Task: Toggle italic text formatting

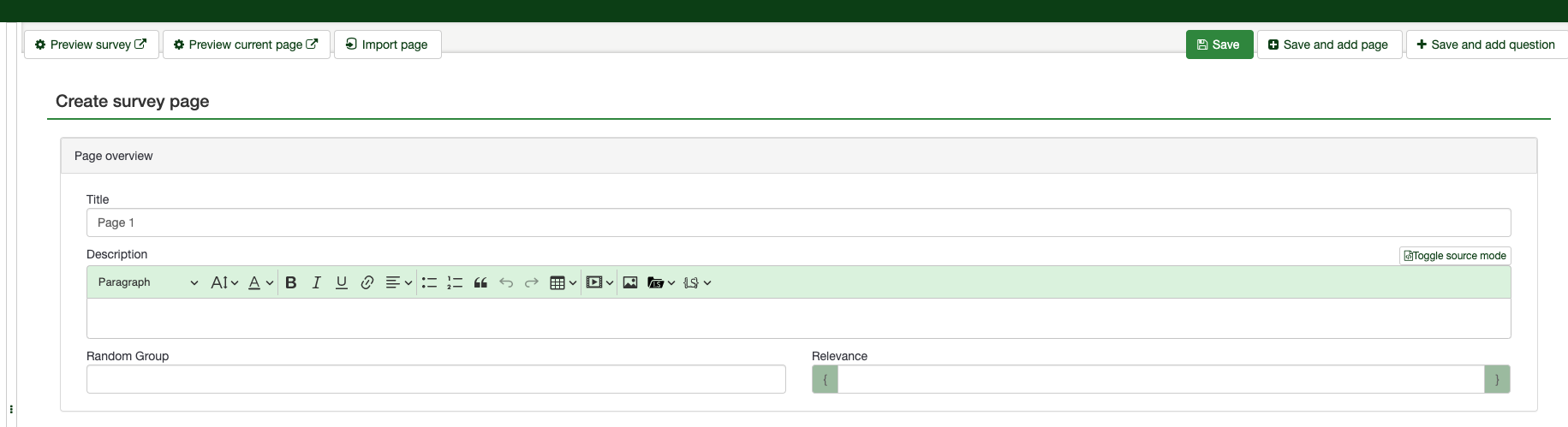Action: click(316, 282)
